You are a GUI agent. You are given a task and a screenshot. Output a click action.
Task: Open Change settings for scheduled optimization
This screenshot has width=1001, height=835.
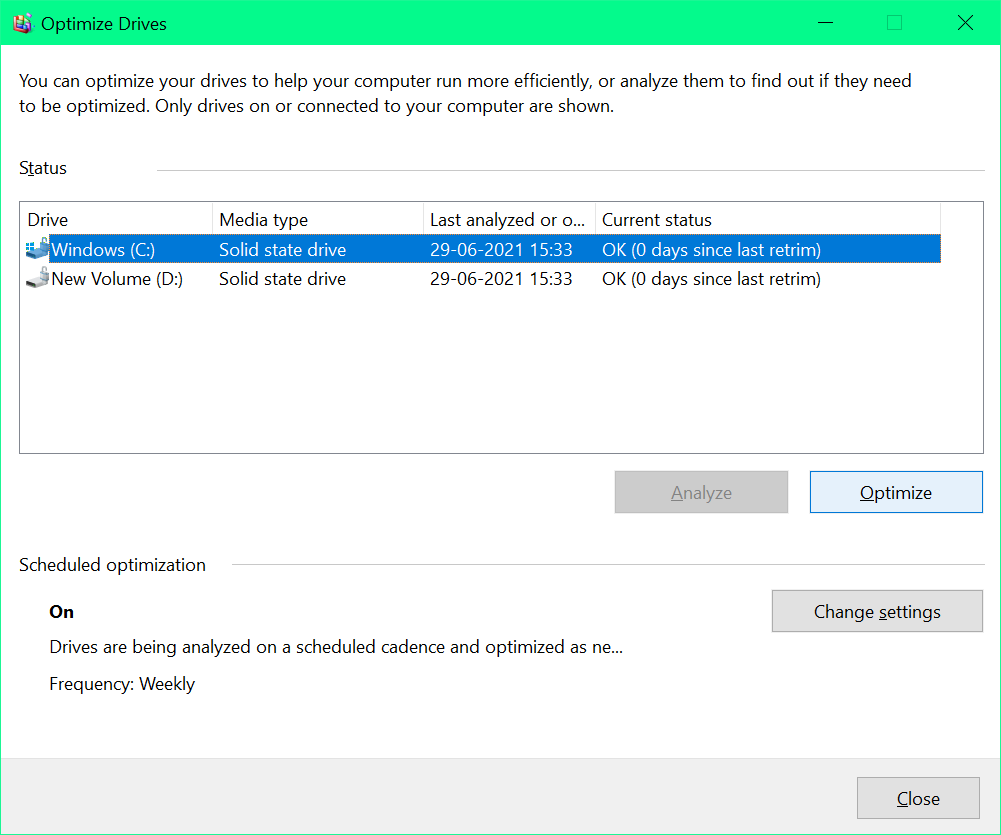click(x=877, y=611)
